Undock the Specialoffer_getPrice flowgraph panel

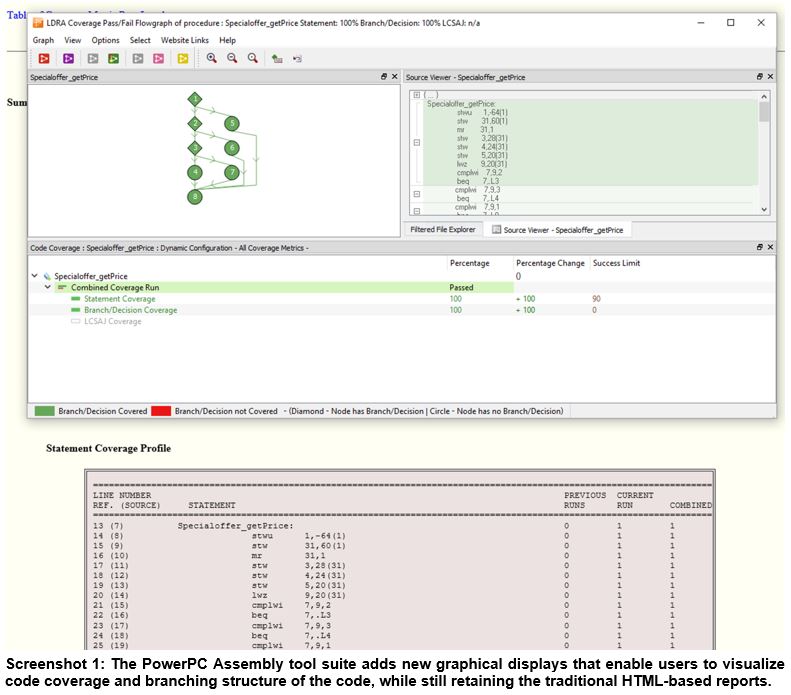384,77
